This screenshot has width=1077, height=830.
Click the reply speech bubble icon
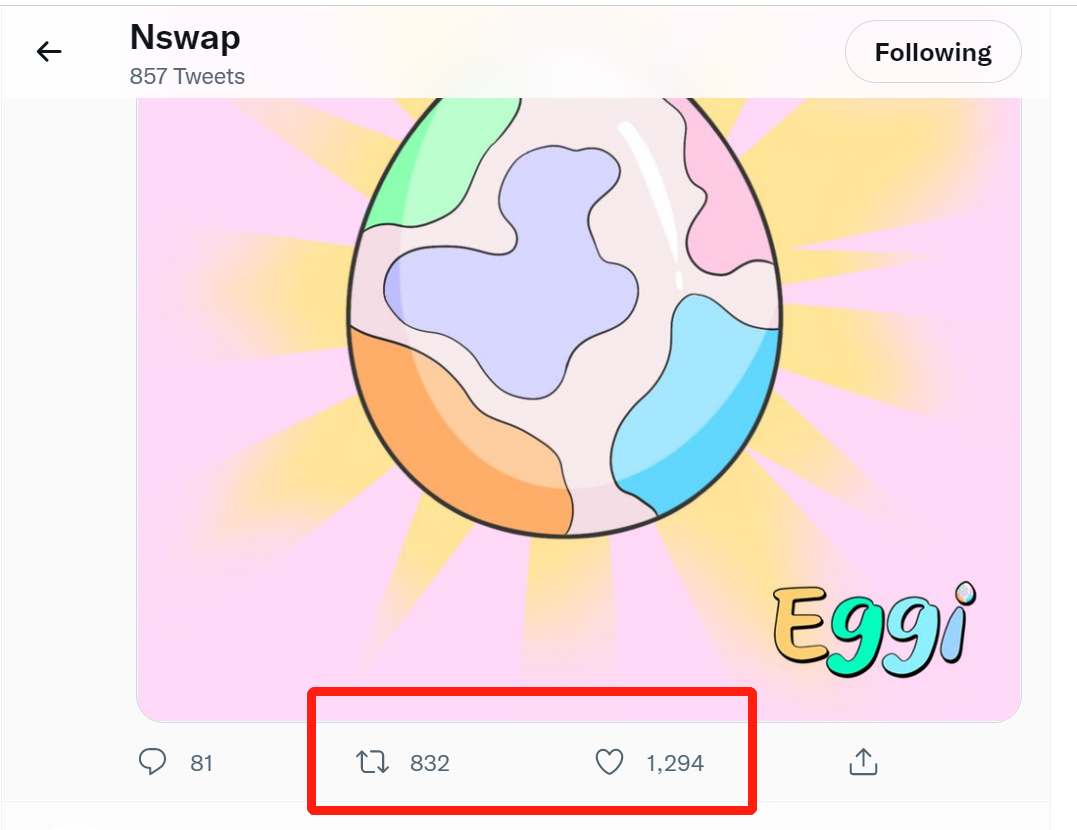[x=152, y=762]
